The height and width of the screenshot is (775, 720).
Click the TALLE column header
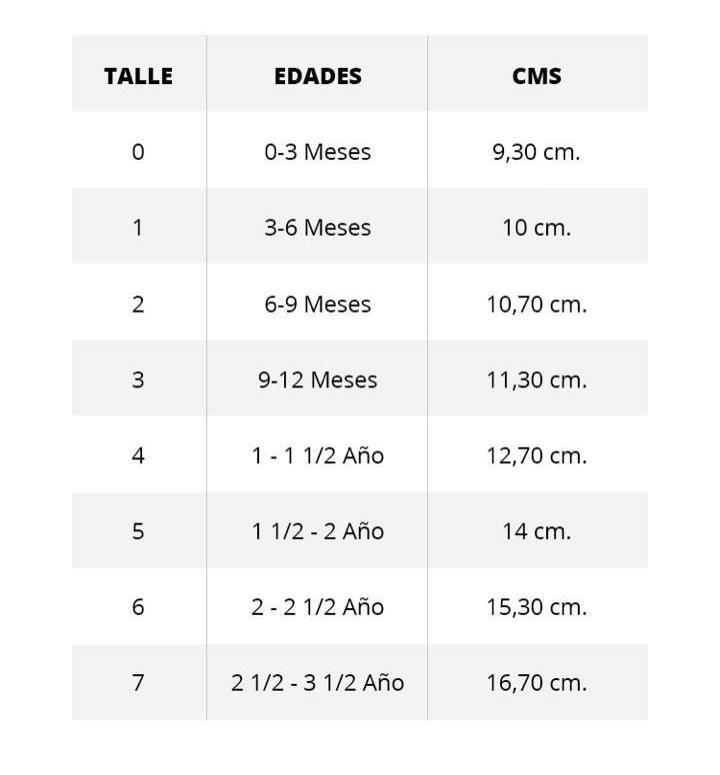click(x=138, y=76)
